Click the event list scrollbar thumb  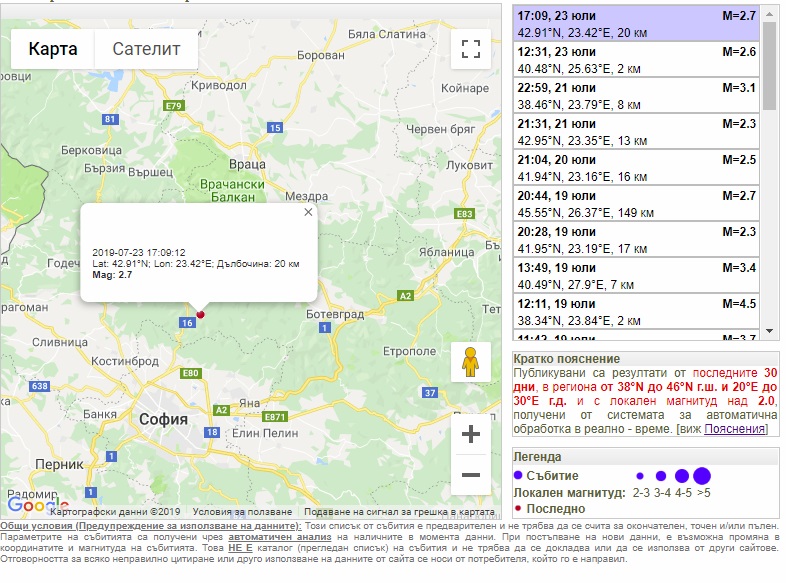769,65
